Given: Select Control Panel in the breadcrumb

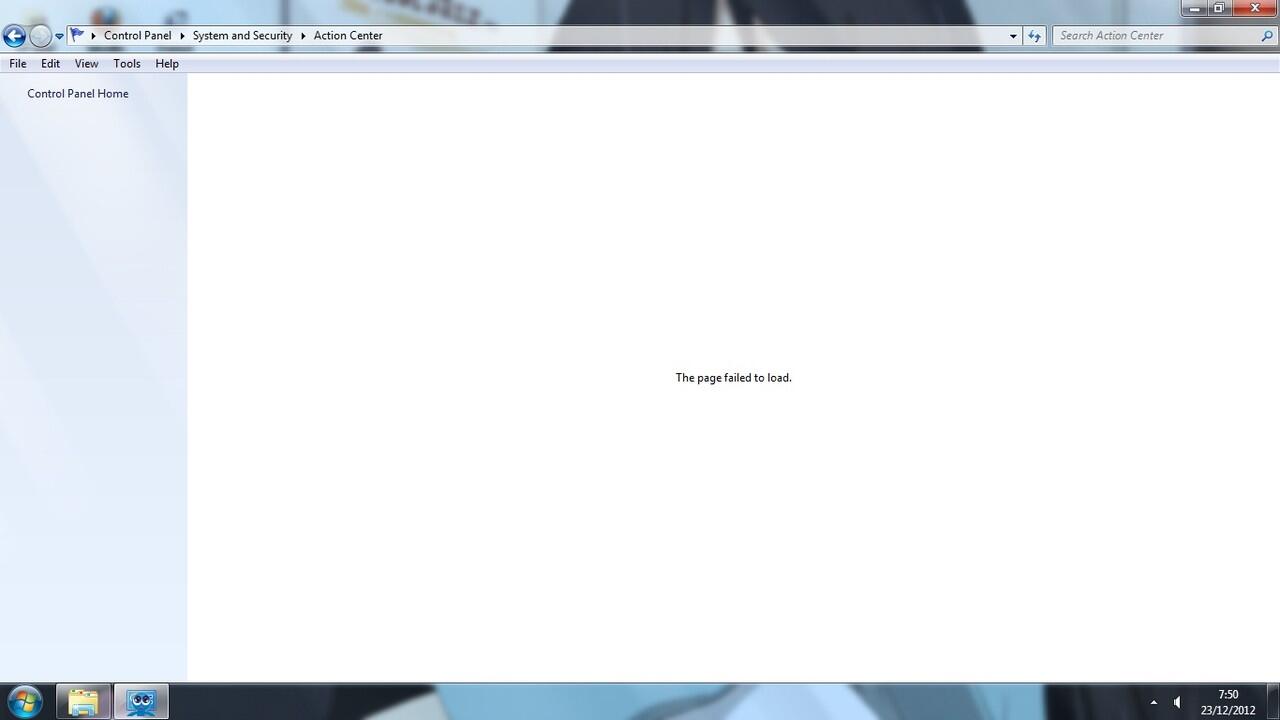Looking at the screenshot, I should pos(138,36).
